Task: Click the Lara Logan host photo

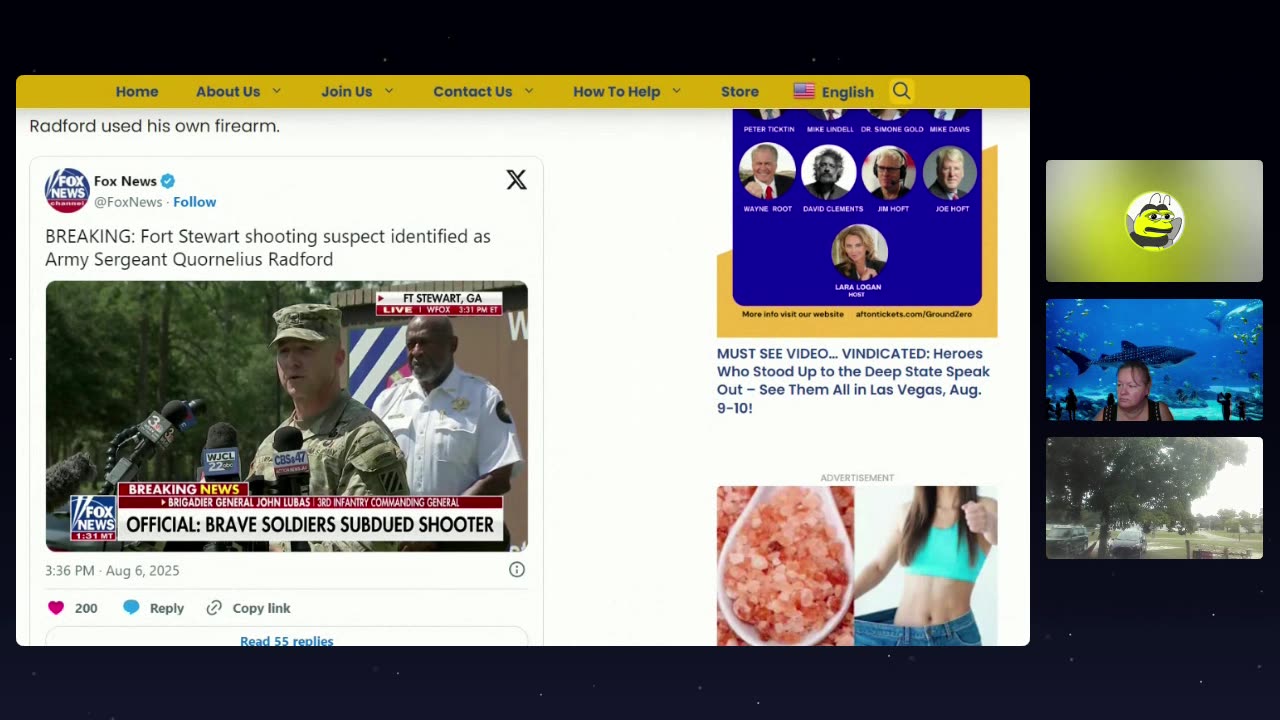Action: coord(859,253)
